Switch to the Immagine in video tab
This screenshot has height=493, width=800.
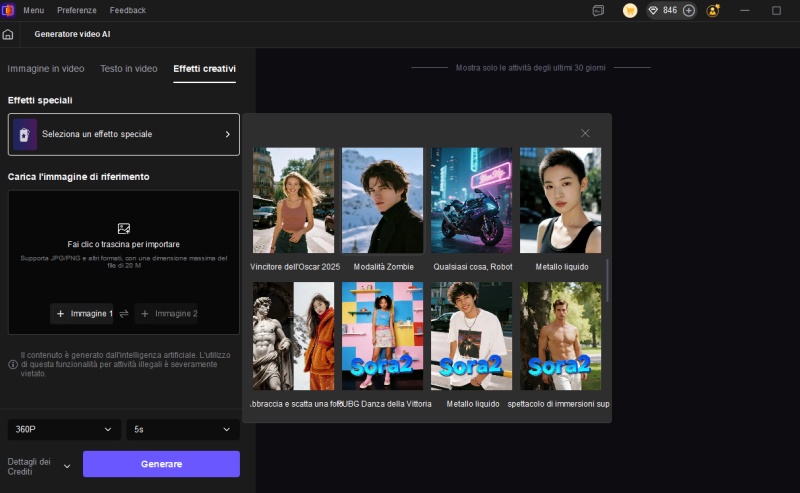point(46,69)
